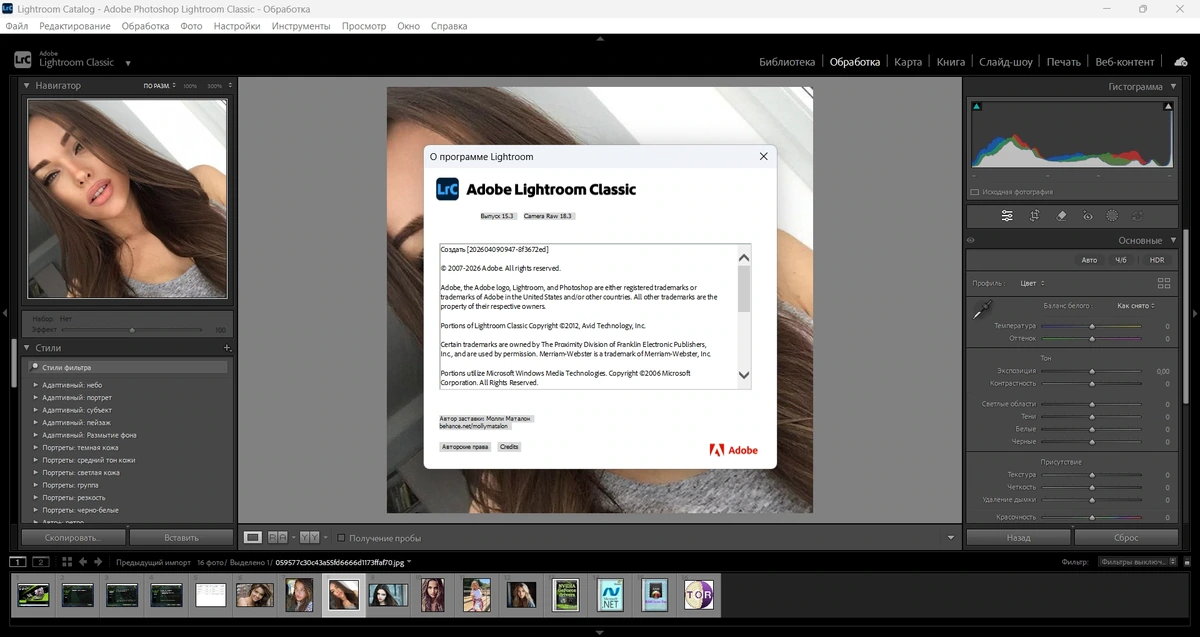Screen dimensions: 1200x637
Task: Click the shadow clipping indicator triangle
Action: [977, 106]
